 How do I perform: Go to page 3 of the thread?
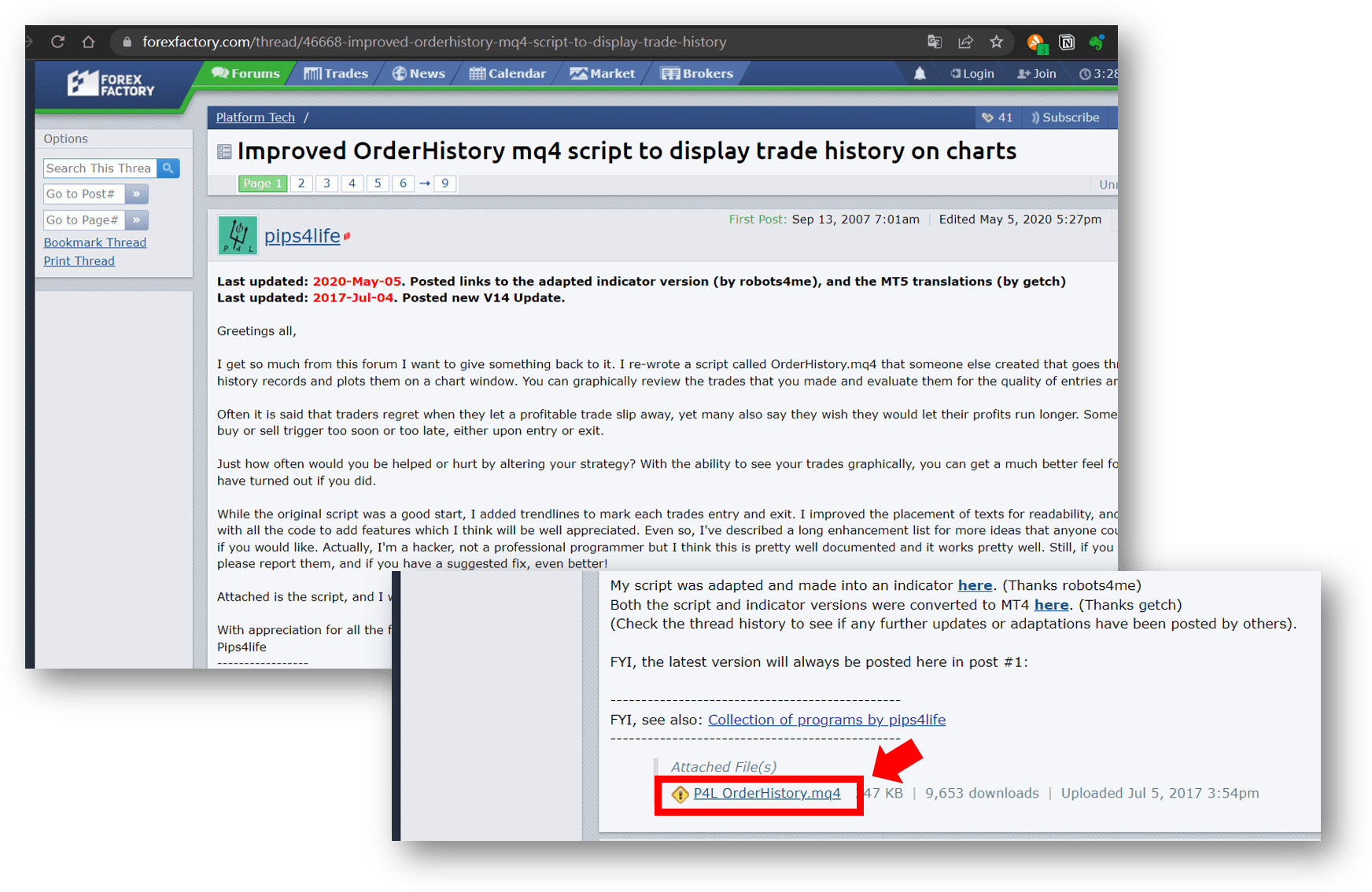coord(326,183)
